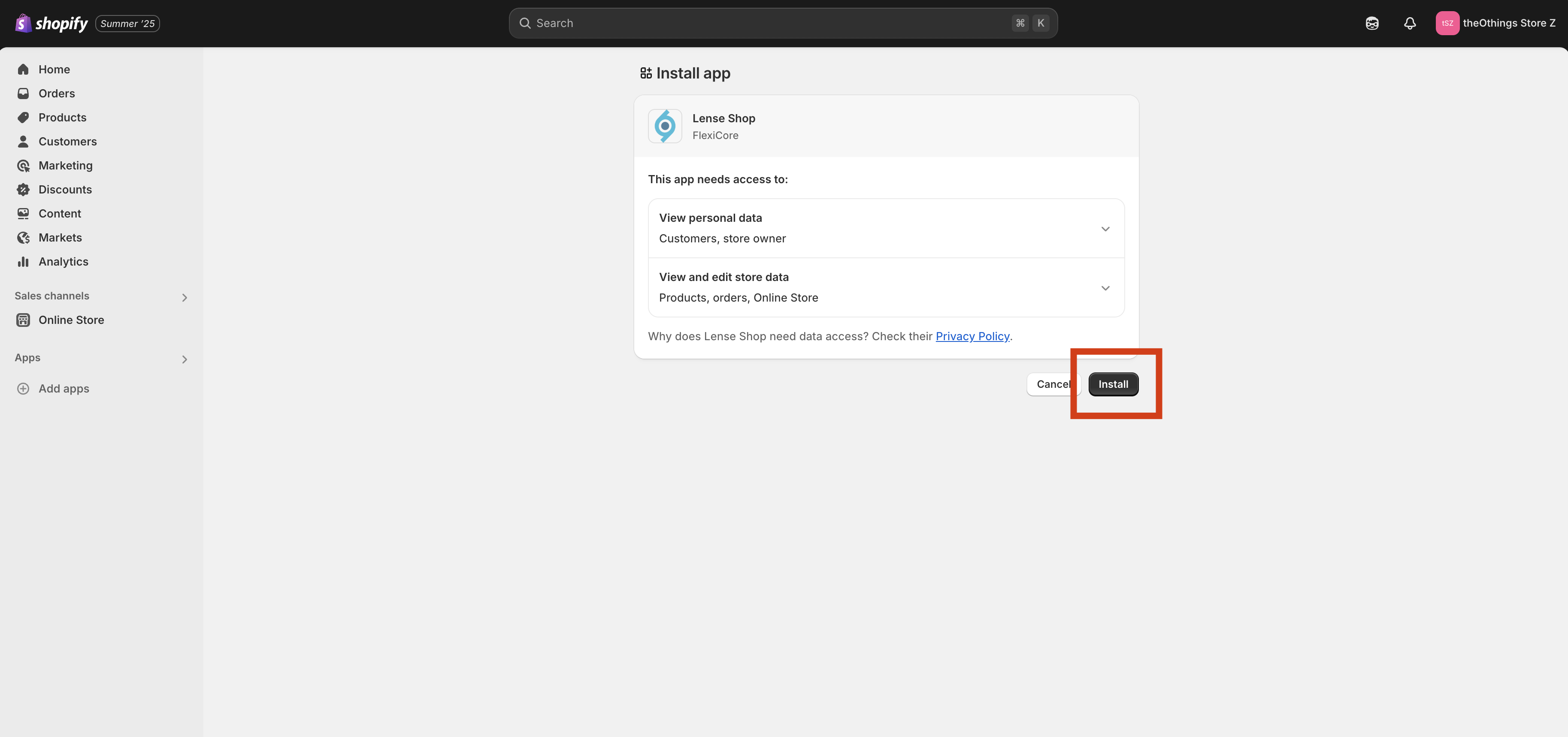
Task: Open the Sidekick assistant icon
Action: 1372,23
